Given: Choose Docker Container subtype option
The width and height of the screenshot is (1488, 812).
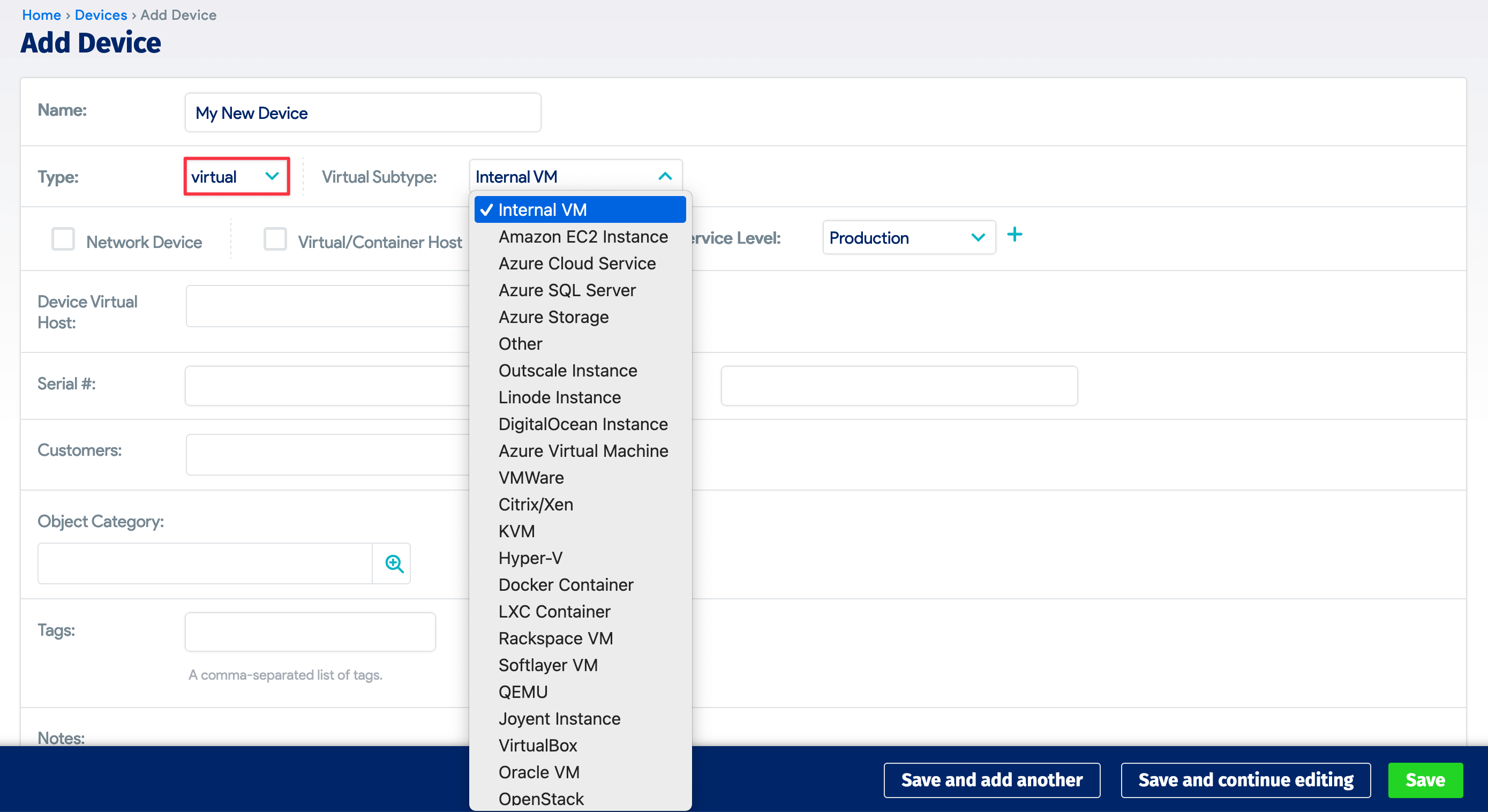Looking at the screenshot, I should pos(566,584).
